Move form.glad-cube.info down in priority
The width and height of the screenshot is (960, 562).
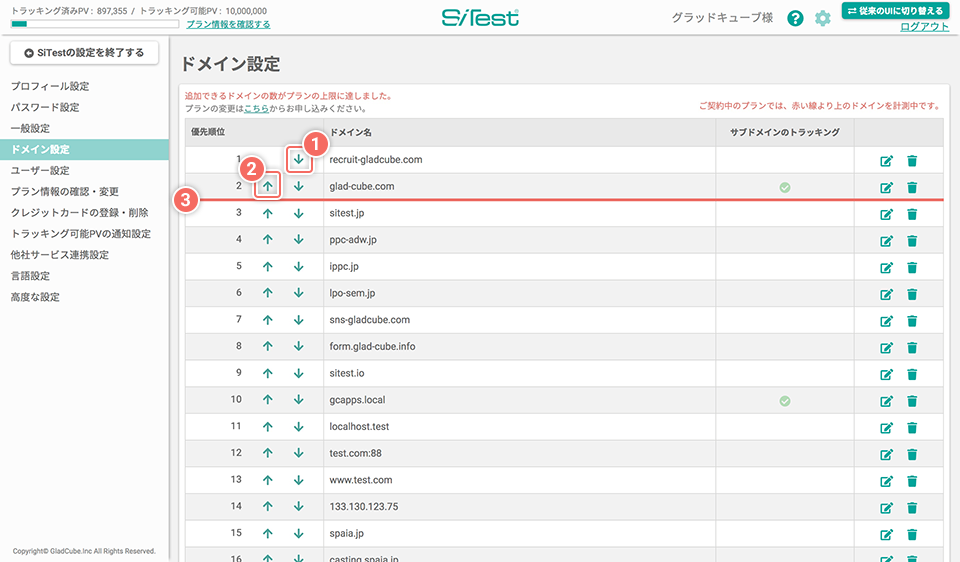point(299,346)
